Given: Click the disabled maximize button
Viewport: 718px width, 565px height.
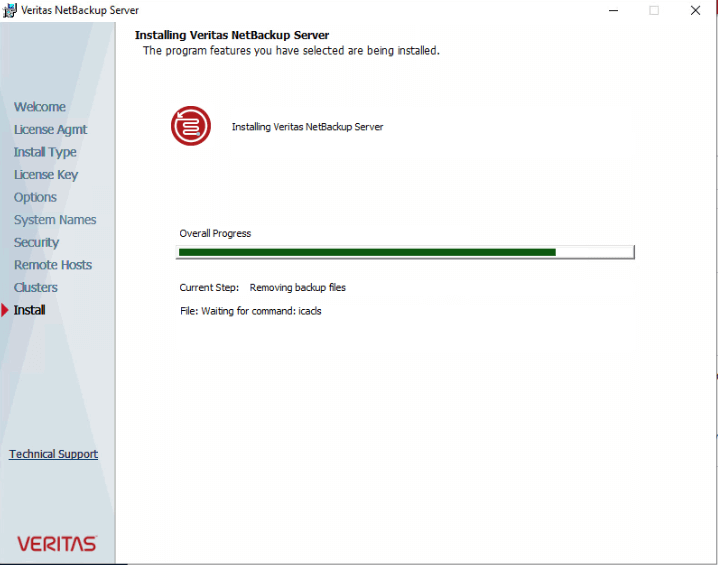Looking at the screenshot, I should (x=654, y=10).
